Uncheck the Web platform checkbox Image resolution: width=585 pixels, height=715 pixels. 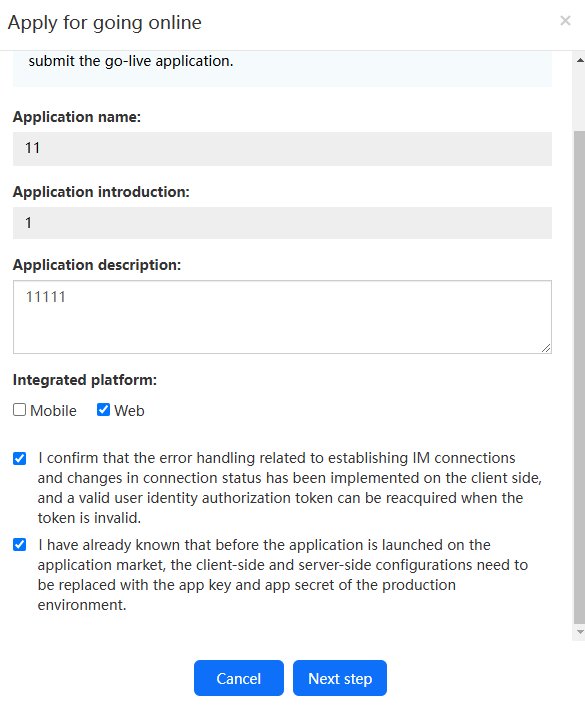click(x=104, y=409)
